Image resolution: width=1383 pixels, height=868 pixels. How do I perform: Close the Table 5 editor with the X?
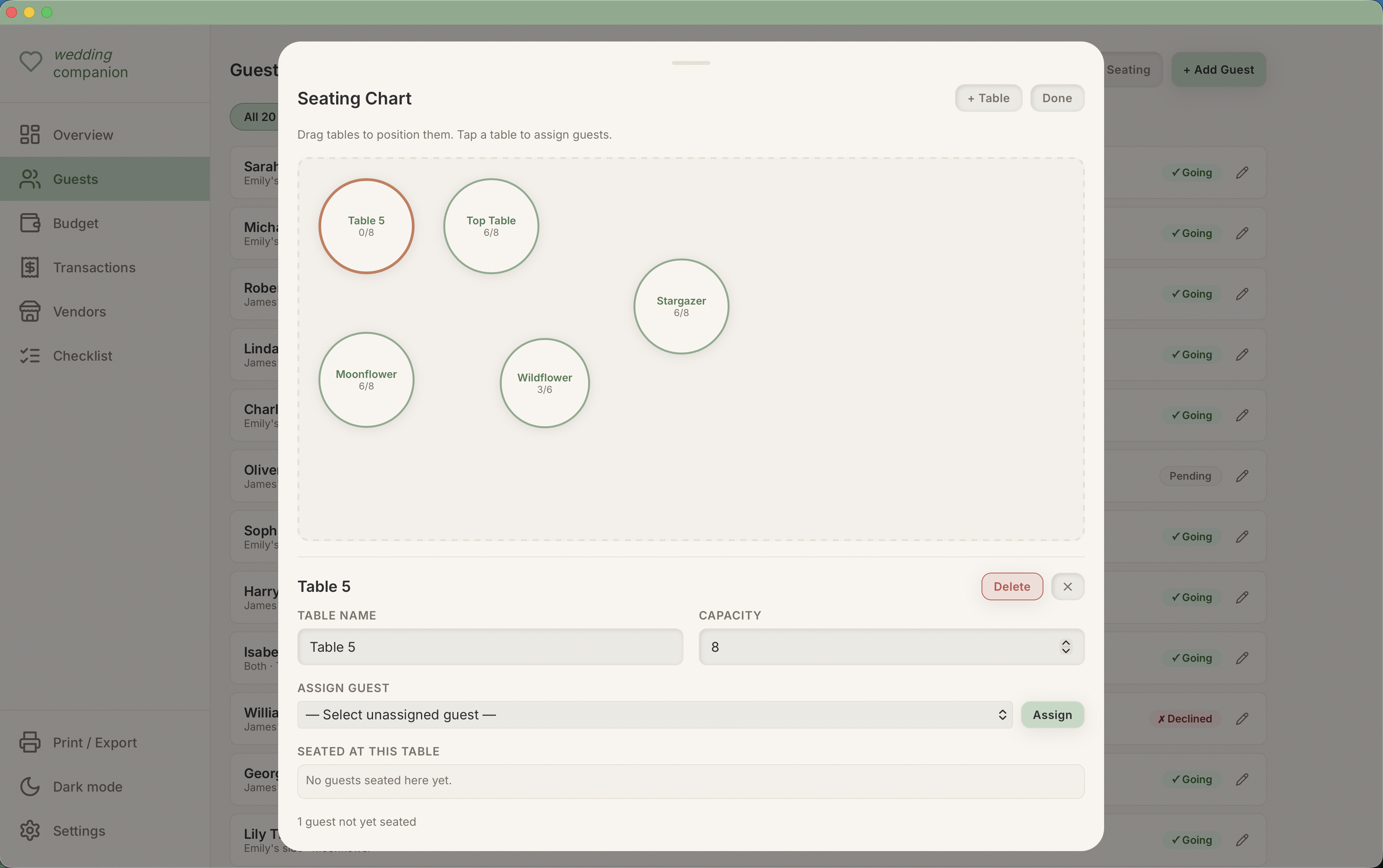click(1067, 586)
